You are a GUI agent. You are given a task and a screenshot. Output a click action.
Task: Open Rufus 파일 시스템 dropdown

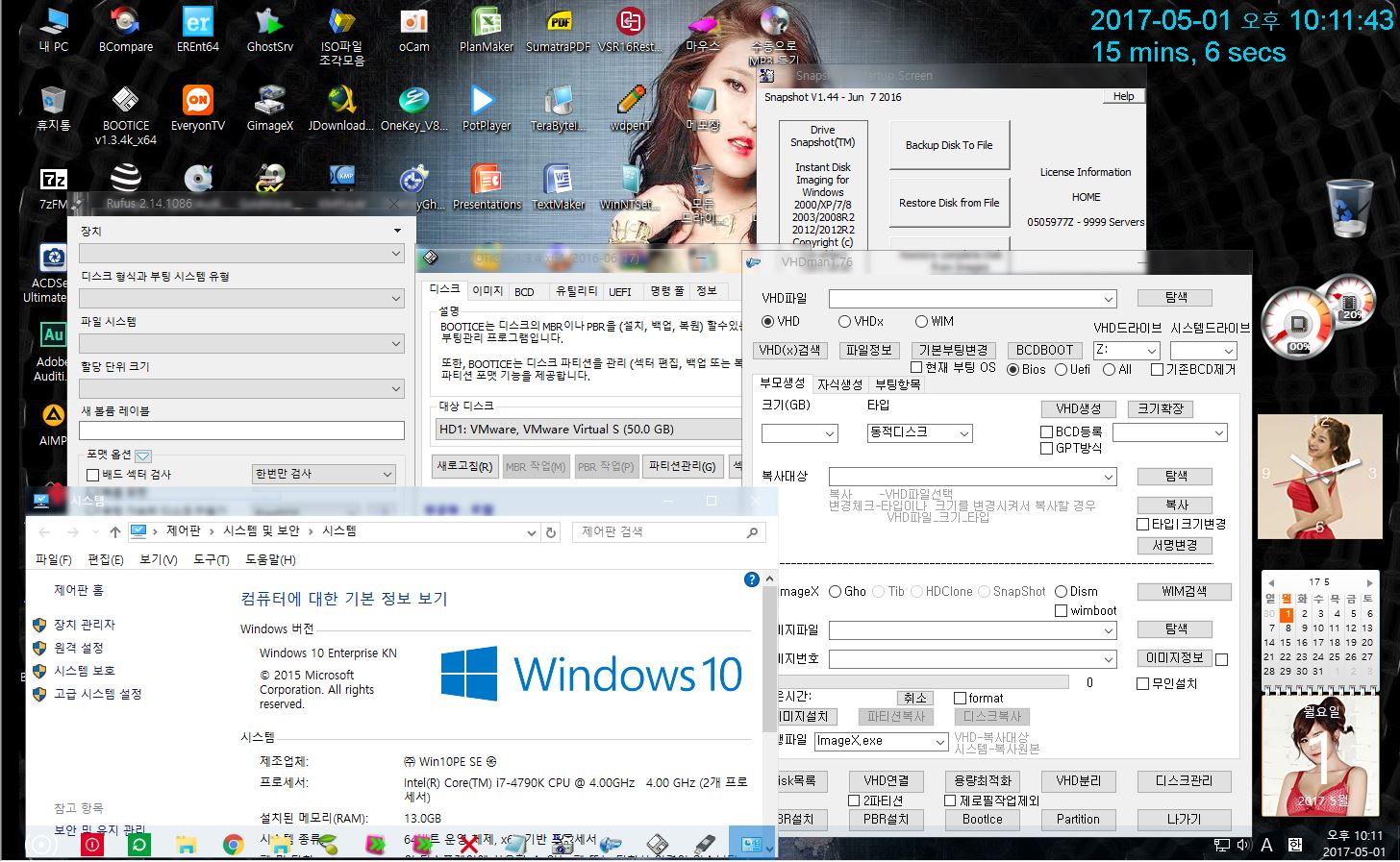[241, 343]
